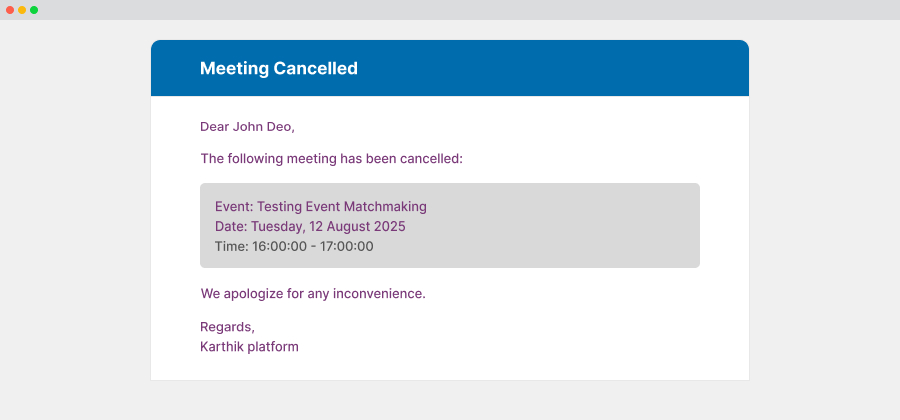This screenshot has width=900, height=420.
Task: Click the Event: Testing Event Matchmaking line
Action: [321, 207]
